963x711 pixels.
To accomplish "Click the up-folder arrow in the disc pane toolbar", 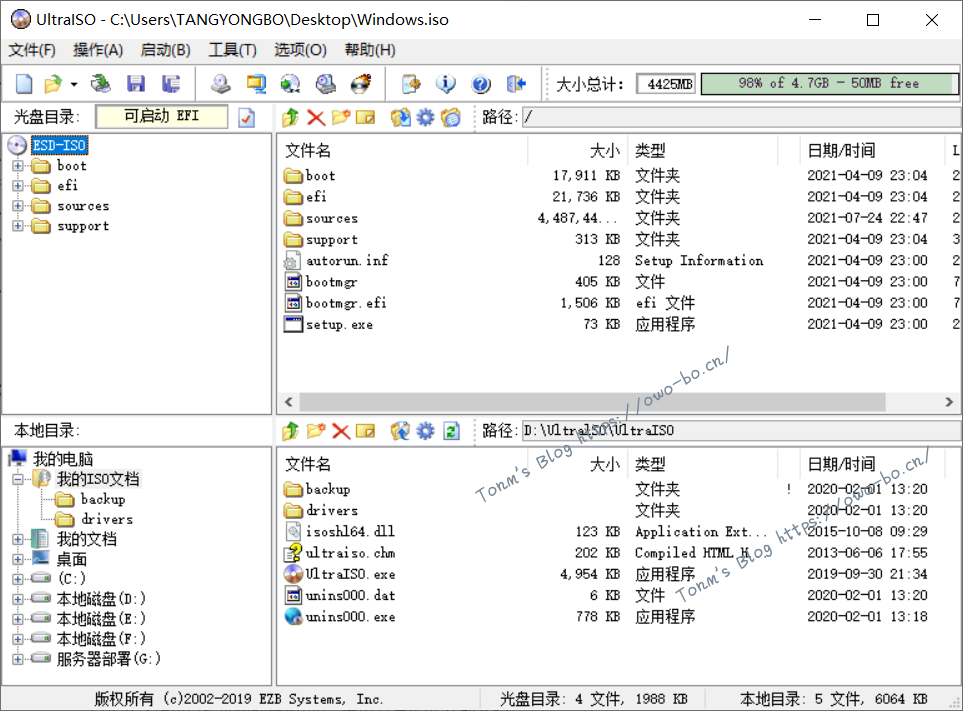I will tap(291, 118).
